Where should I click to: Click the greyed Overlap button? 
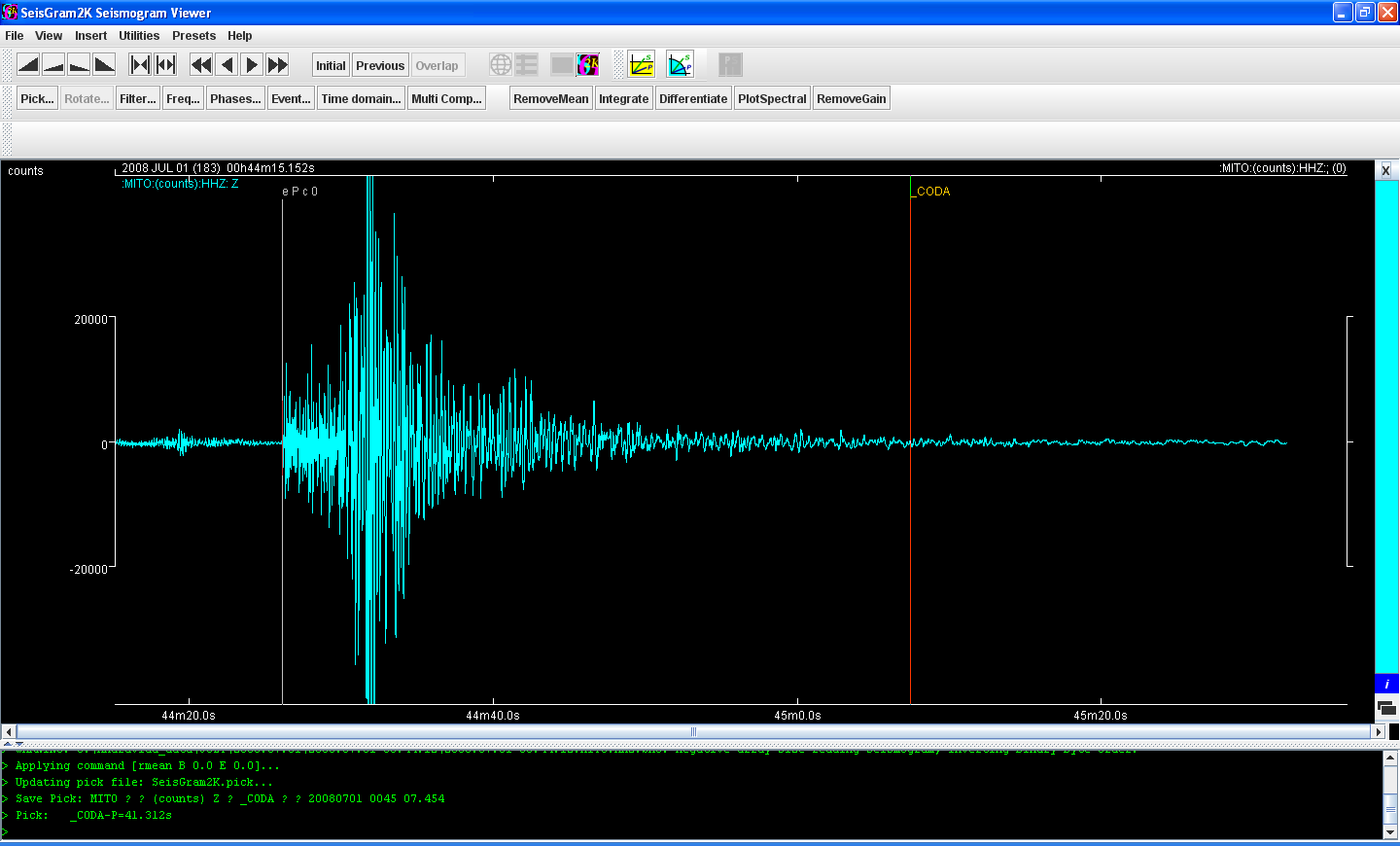[437, 65]
